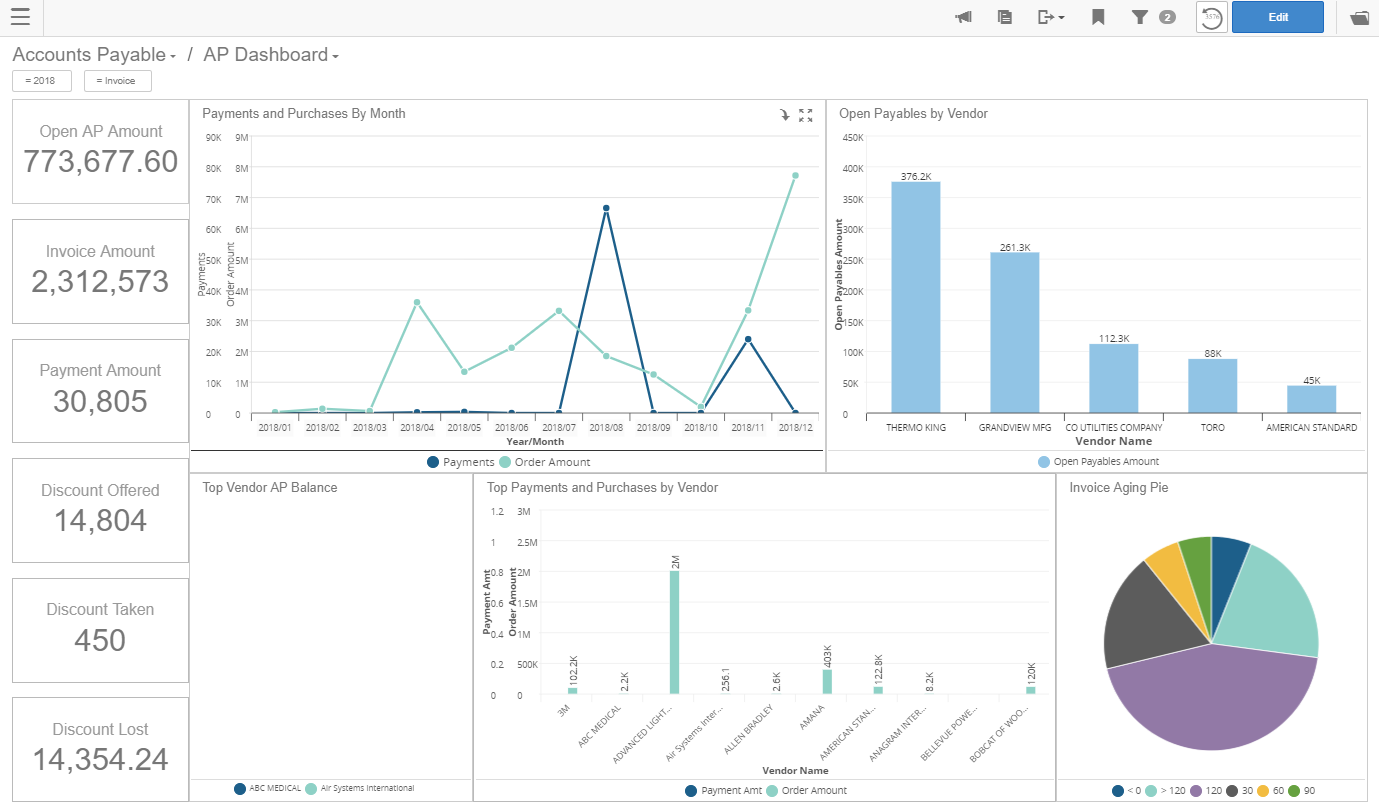The image size is (1379, 807).
Task: Select the = Invoice filter chip
Action: point(117,81)
